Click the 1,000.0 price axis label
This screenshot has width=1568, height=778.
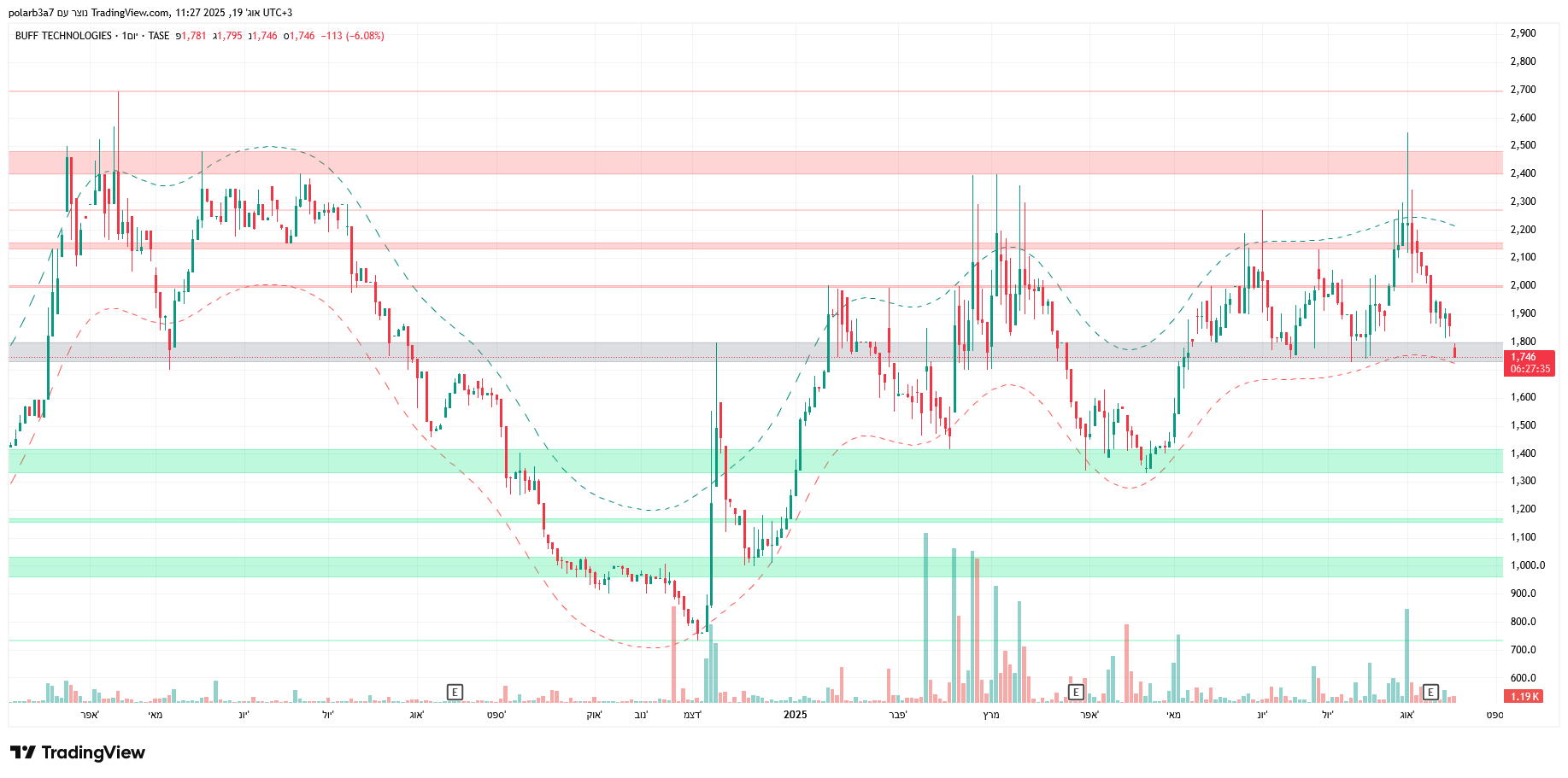pos(1527,565)
